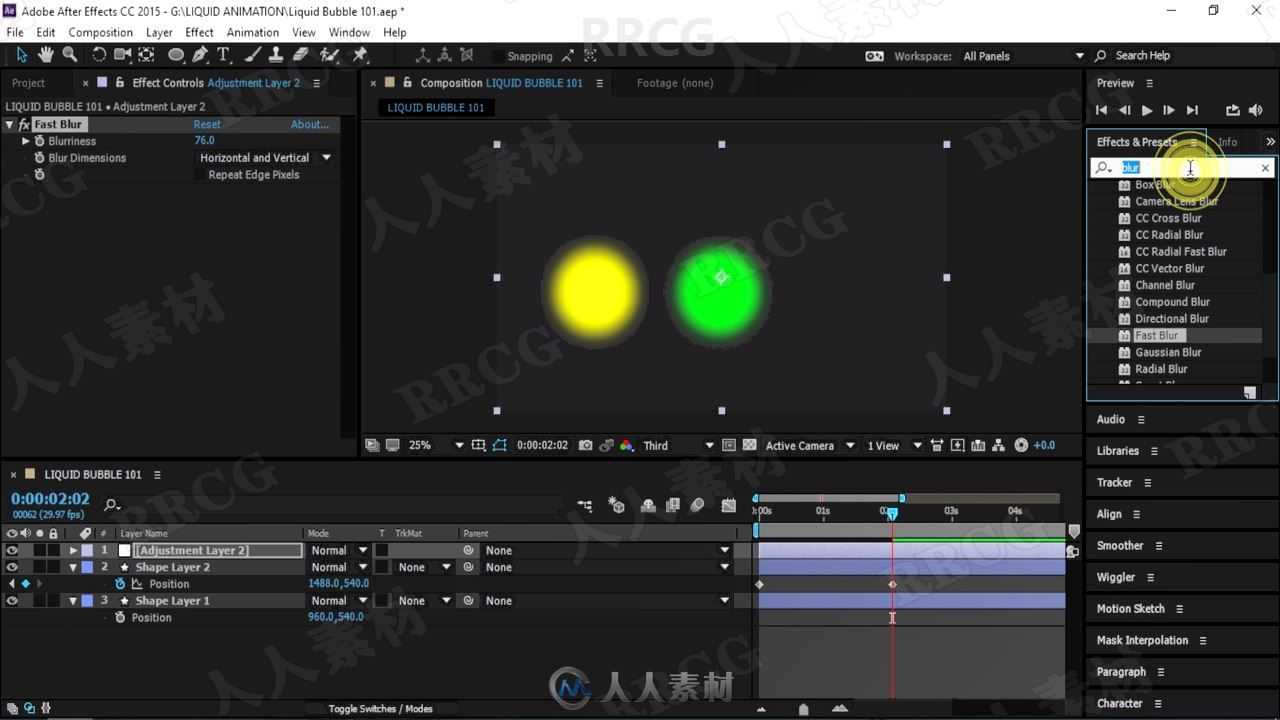
Task: Open the channel and color management icon
Action: click(x=627, y=445)
